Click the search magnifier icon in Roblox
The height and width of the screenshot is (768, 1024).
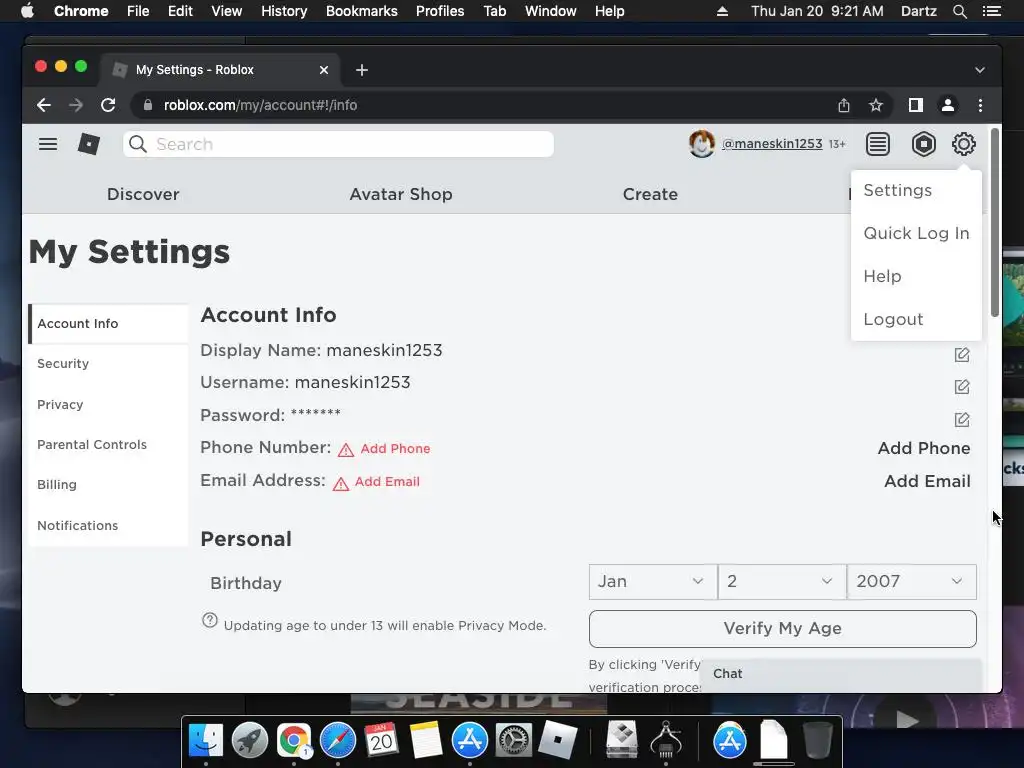coord(138,144)
